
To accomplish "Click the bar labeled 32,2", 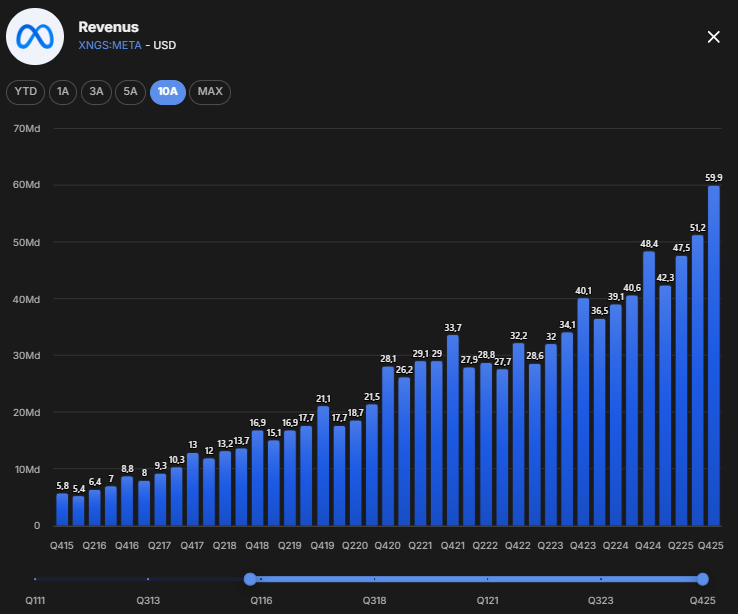I will pyautogui.click(x=518, y=434).
